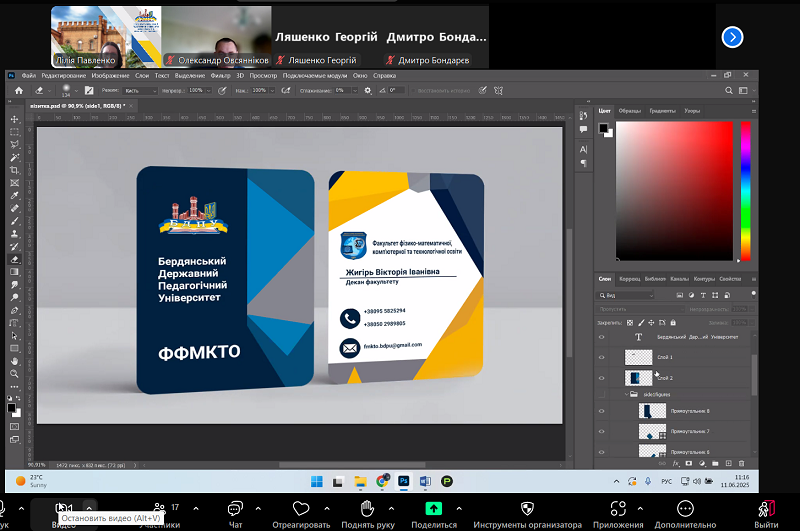
Task: Switch to the Каналы tab
Action: [679, 279]
